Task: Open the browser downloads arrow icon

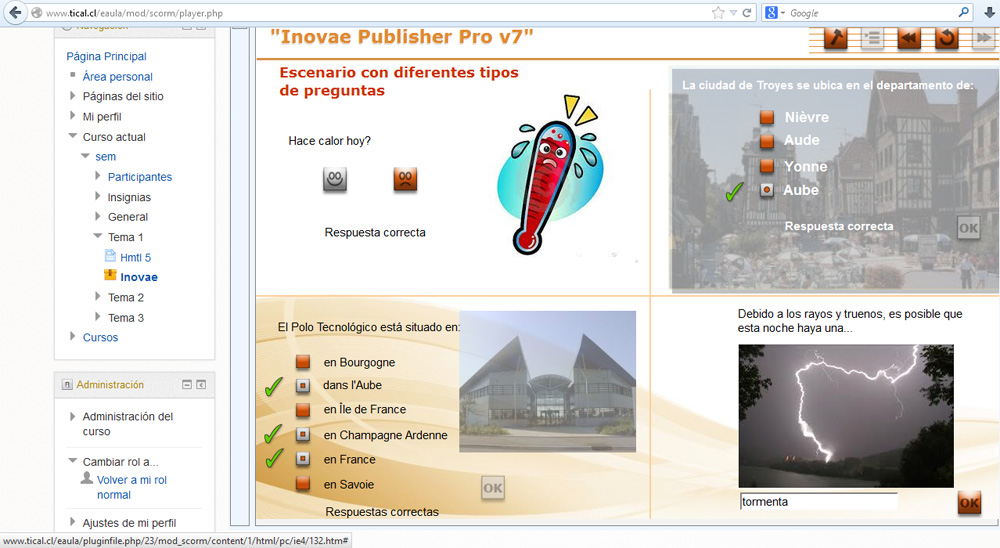Action: pos(989,13)
